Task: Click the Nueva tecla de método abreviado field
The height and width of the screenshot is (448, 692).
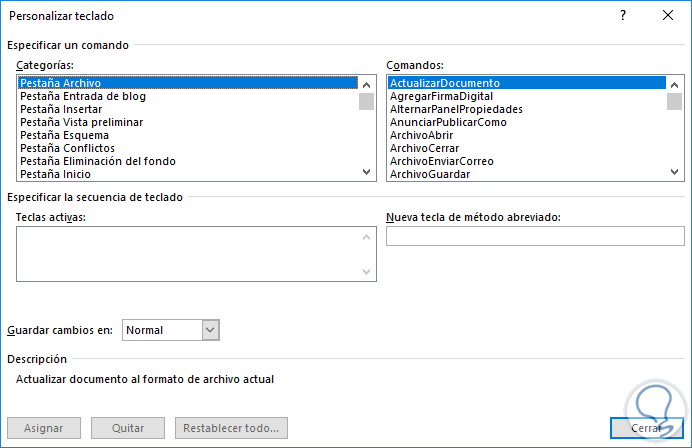Action: pos(535,236)
